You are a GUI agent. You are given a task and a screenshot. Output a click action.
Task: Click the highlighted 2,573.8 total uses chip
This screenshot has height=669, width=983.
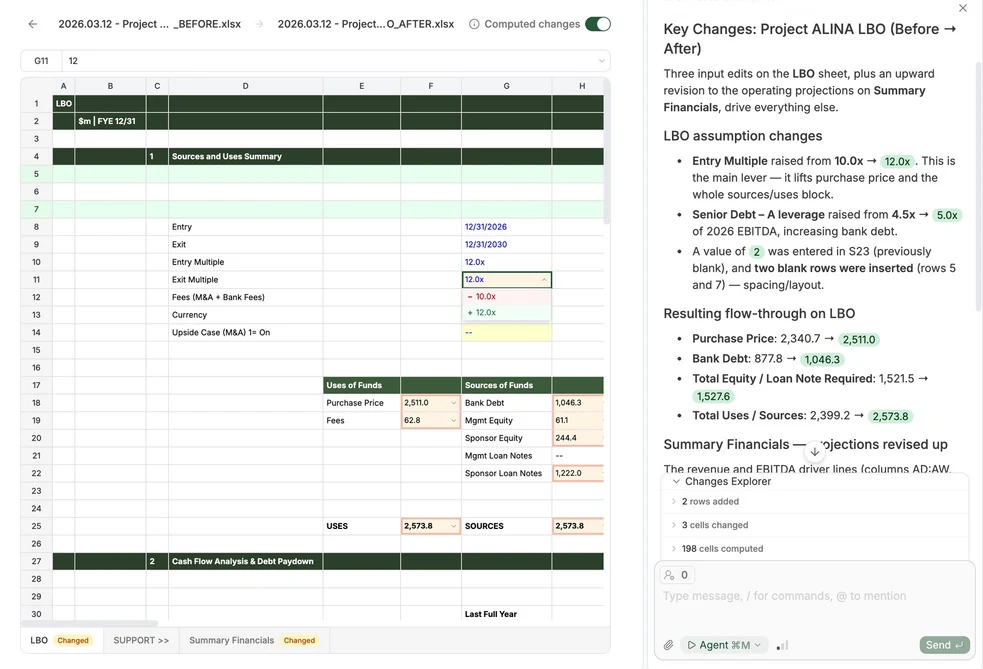click(x=890, y=416)
